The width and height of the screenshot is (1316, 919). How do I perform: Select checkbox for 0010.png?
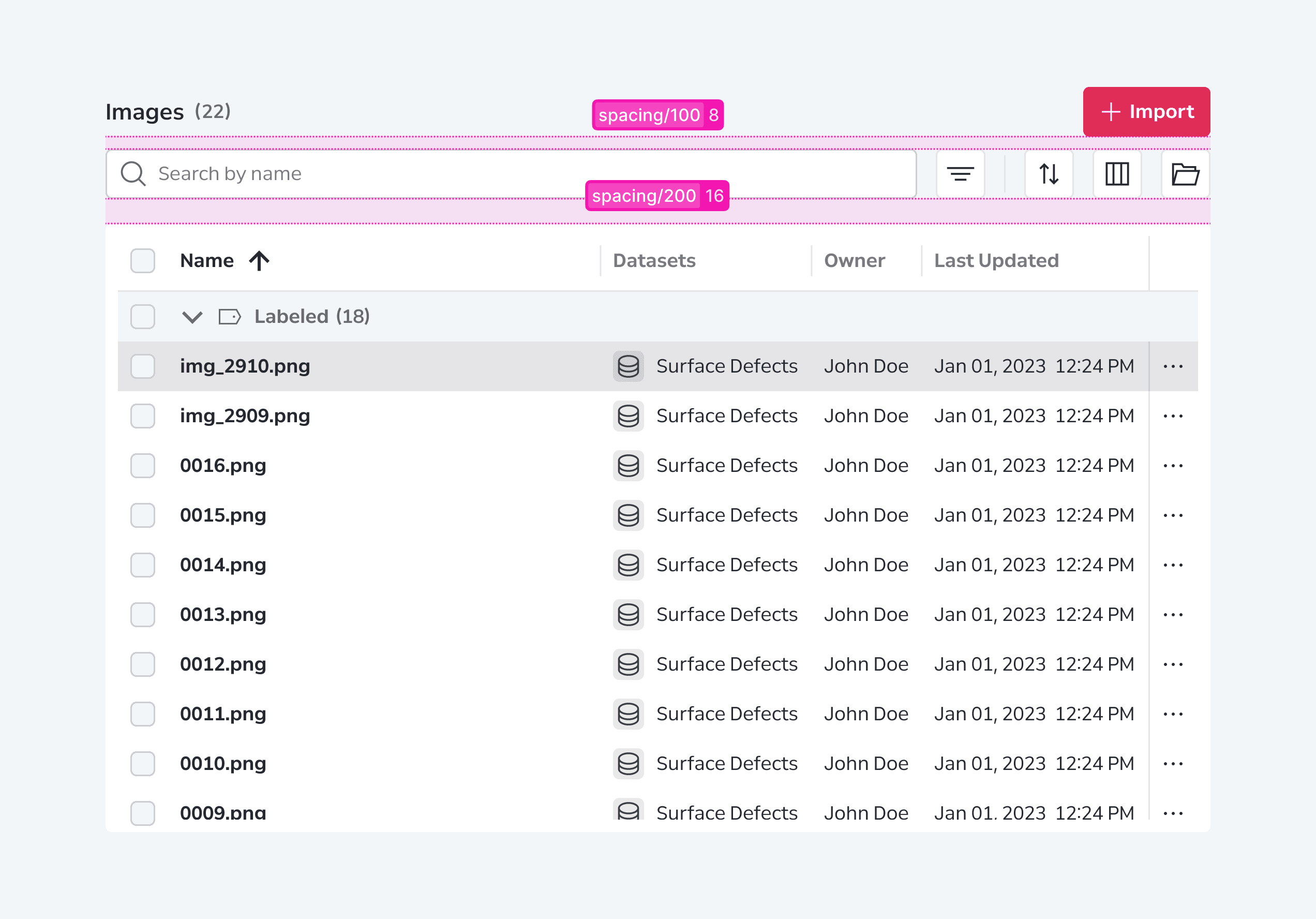143,764
